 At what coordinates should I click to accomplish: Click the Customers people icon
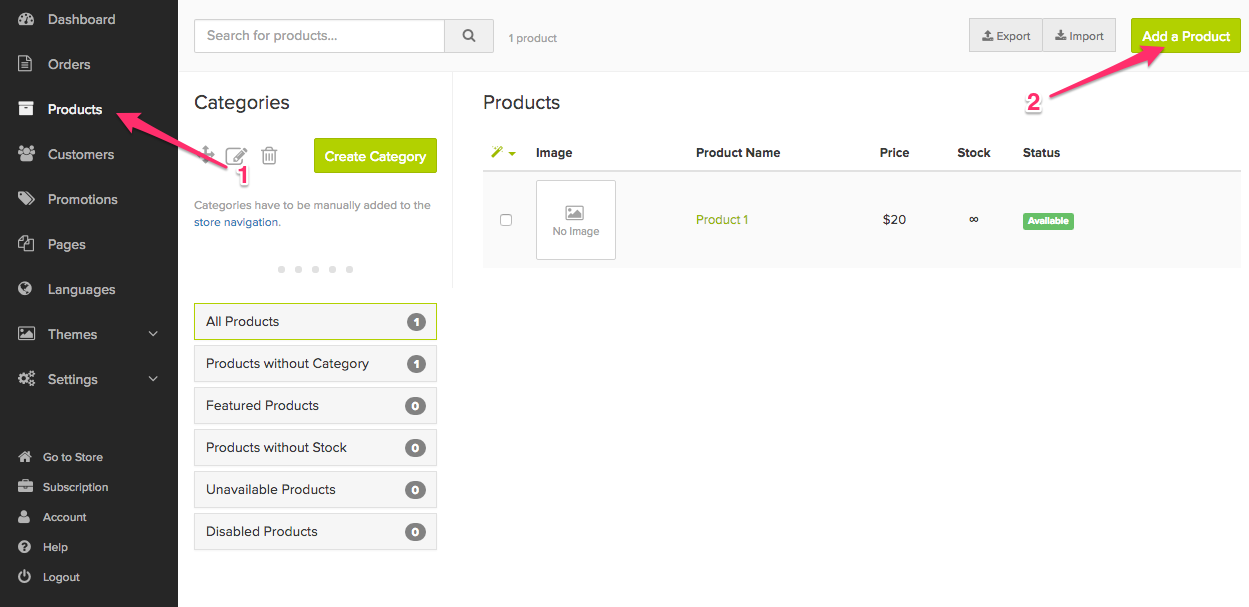(x=27, y=154)
